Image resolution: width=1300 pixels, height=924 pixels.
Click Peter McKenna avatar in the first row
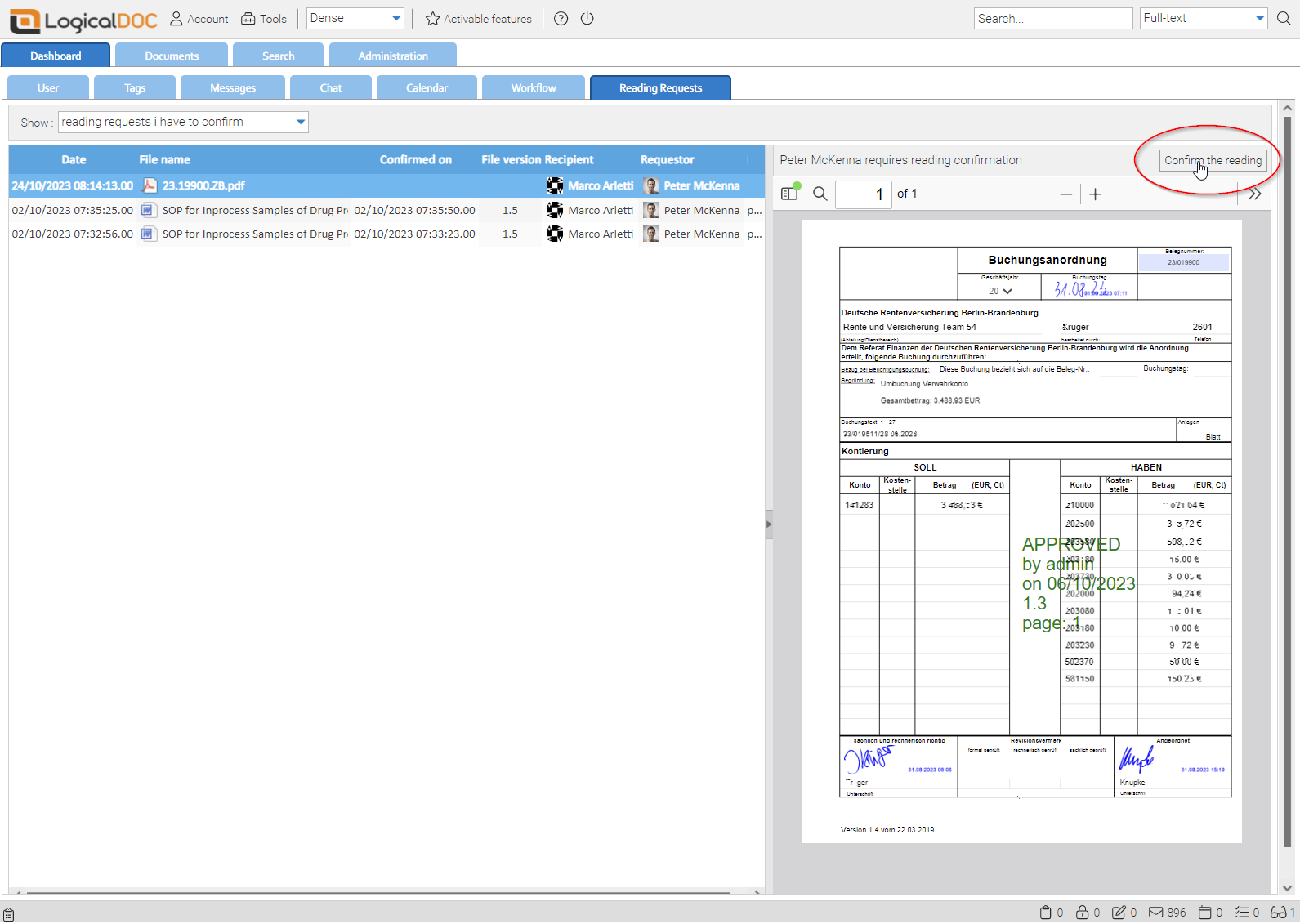tap(651, 185)
